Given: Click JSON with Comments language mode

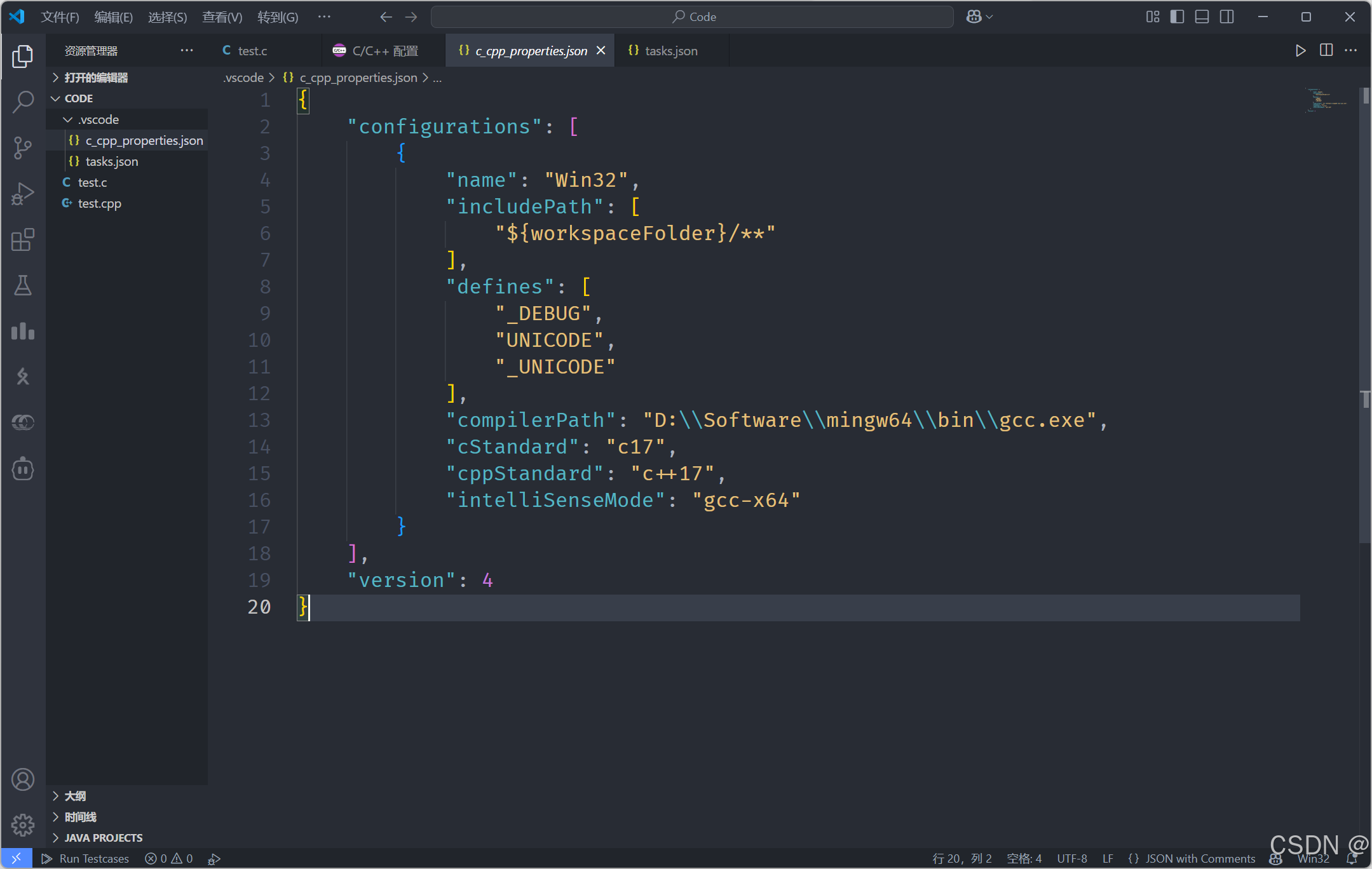Looking at the screenshot, I should click(x=1199, y=859).
